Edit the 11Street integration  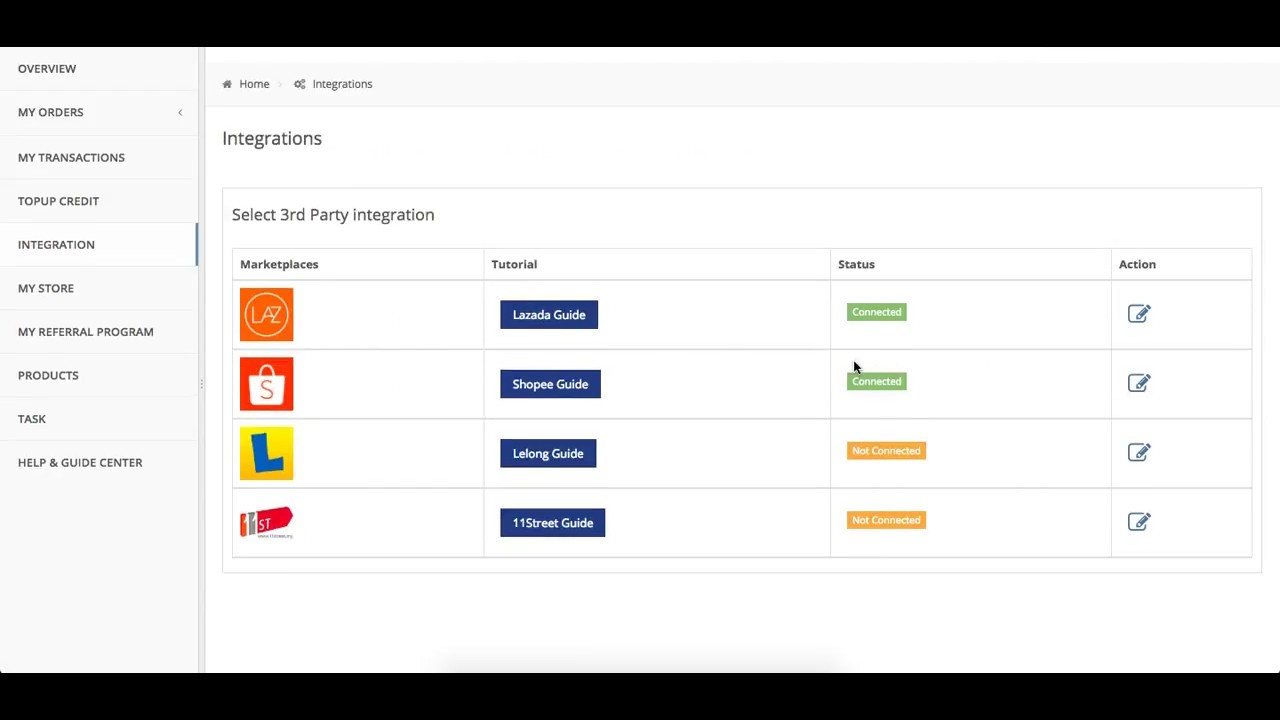click(x=1139, y=521)
